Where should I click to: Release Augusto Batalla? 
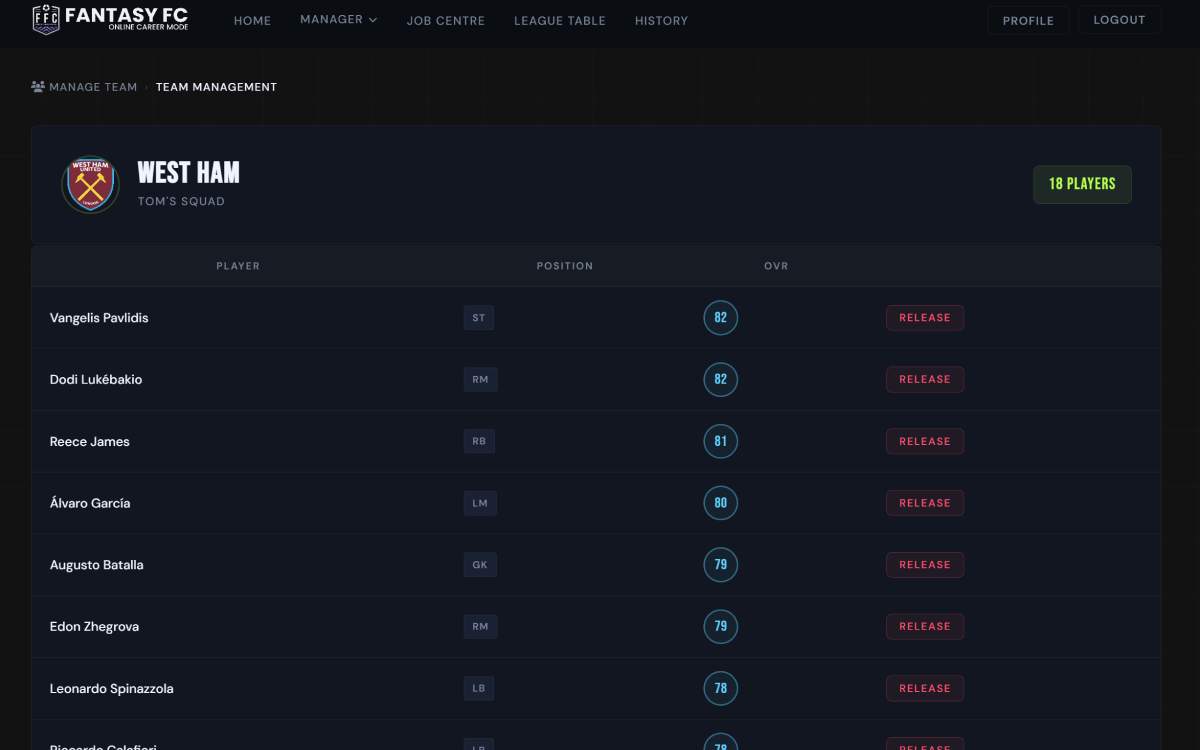tap(925, 565)
